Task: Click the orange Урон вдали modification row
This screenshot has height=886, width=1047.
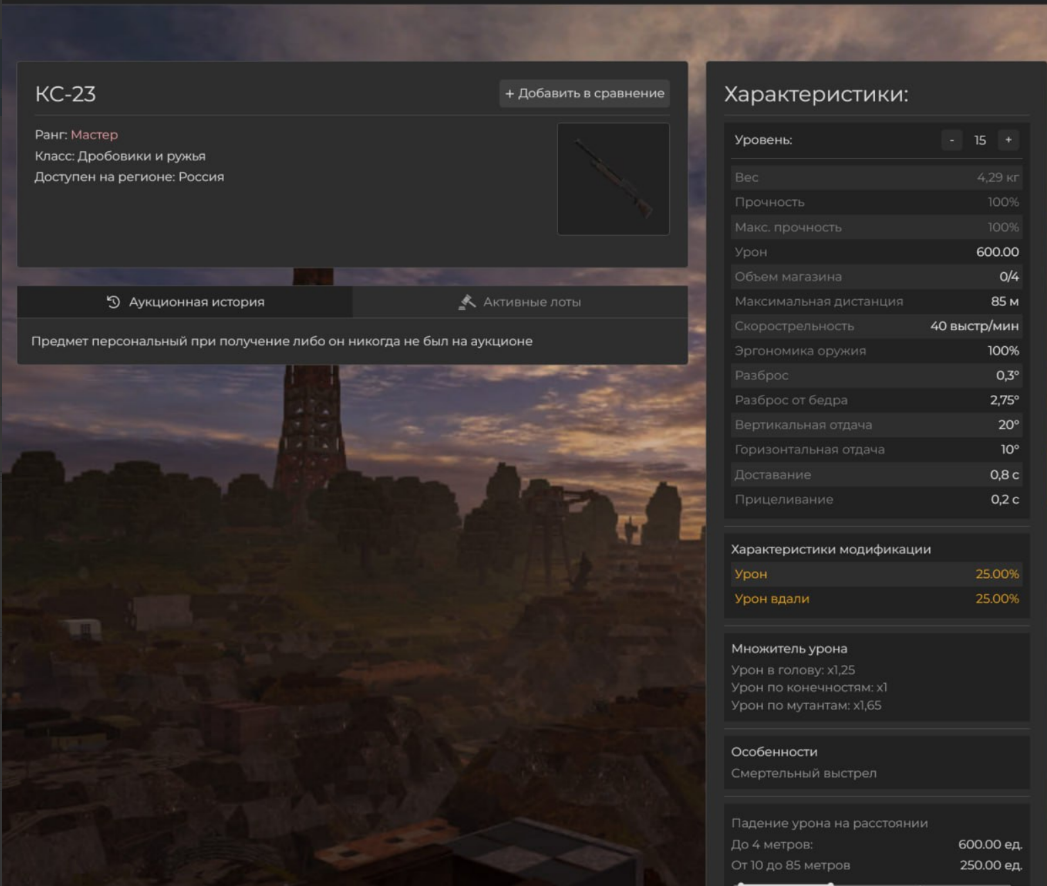Action: (x=876, y=599)
